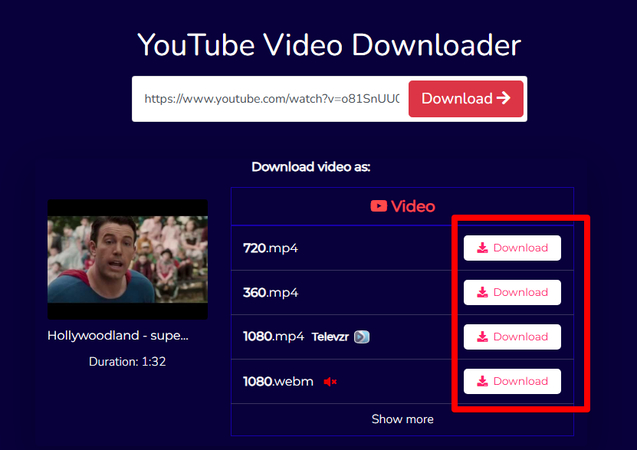Click the 'Download video as:' heading
The height and width of the screenshot is (450, 637).
(311, 167)
